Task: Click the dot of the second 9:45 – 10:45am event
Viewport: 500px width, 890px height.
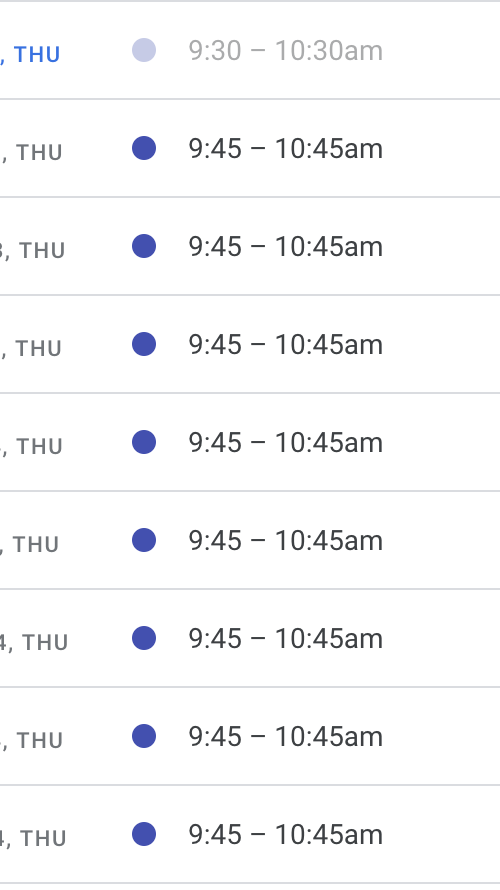Action: pyautogui.click(x=144, y=246)
